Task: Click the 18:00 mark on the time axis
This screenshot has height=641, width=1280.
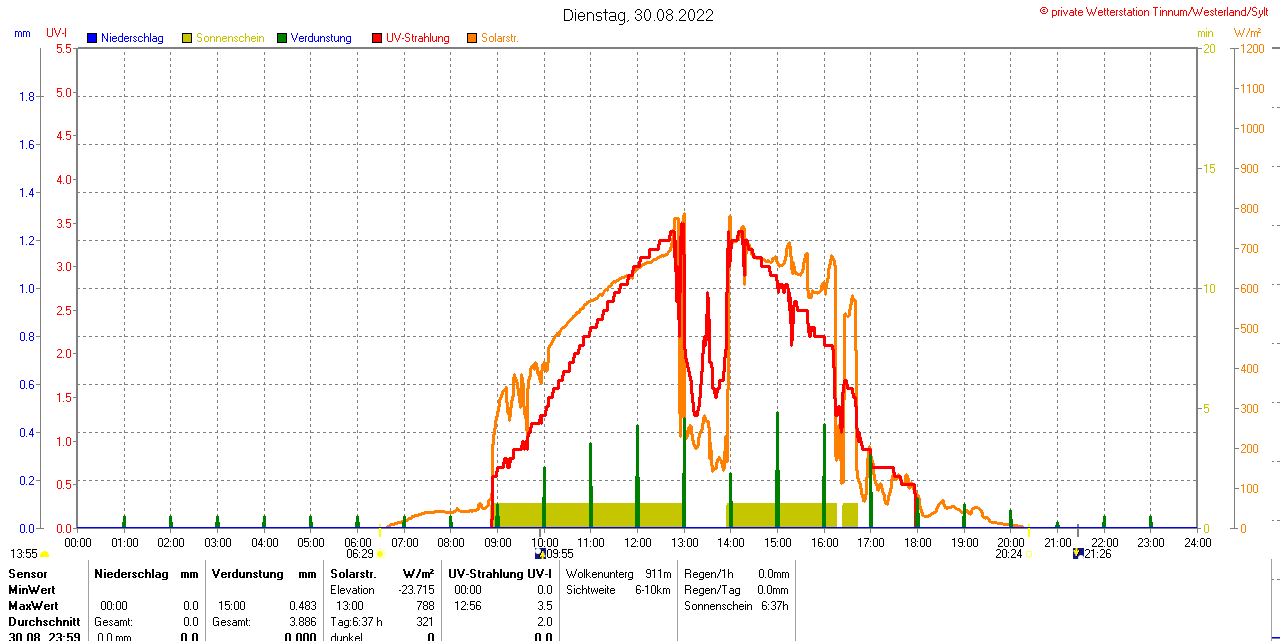Action: [917, 542]
